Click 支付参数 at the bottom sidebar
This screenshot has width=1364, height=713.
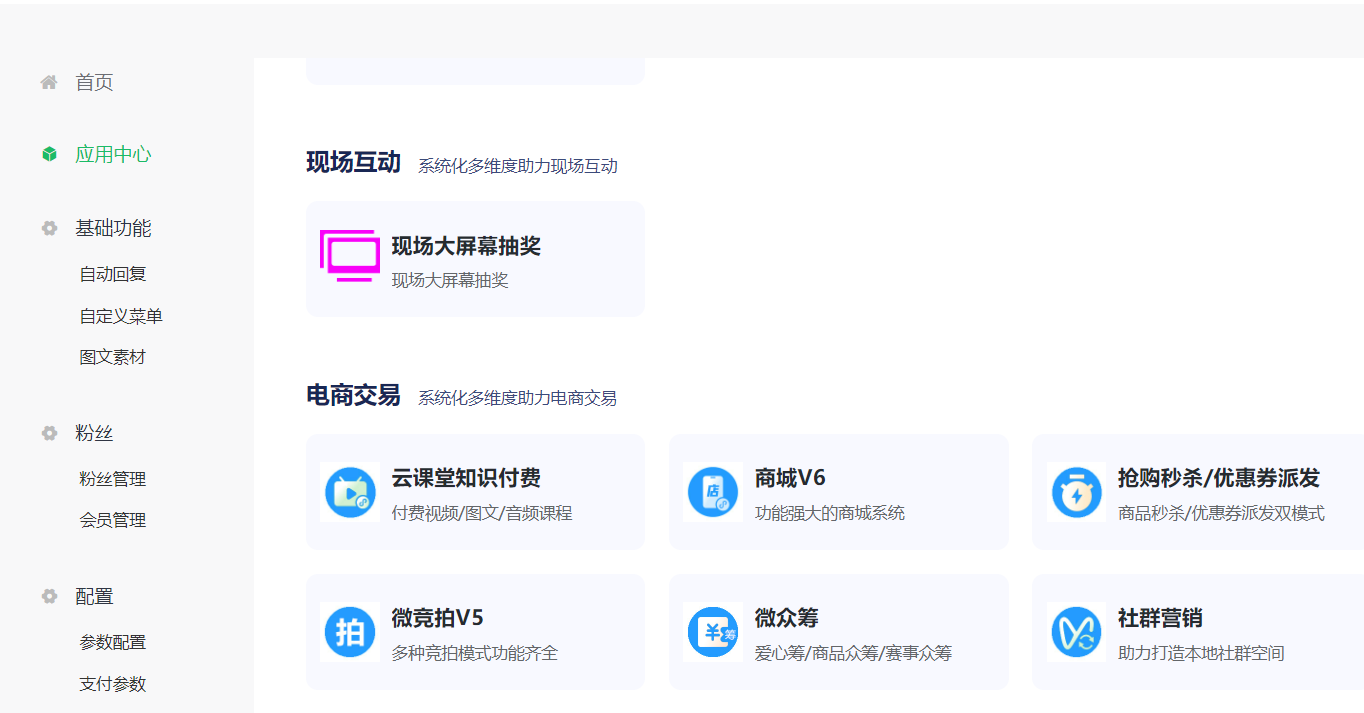tap(111, 684)
